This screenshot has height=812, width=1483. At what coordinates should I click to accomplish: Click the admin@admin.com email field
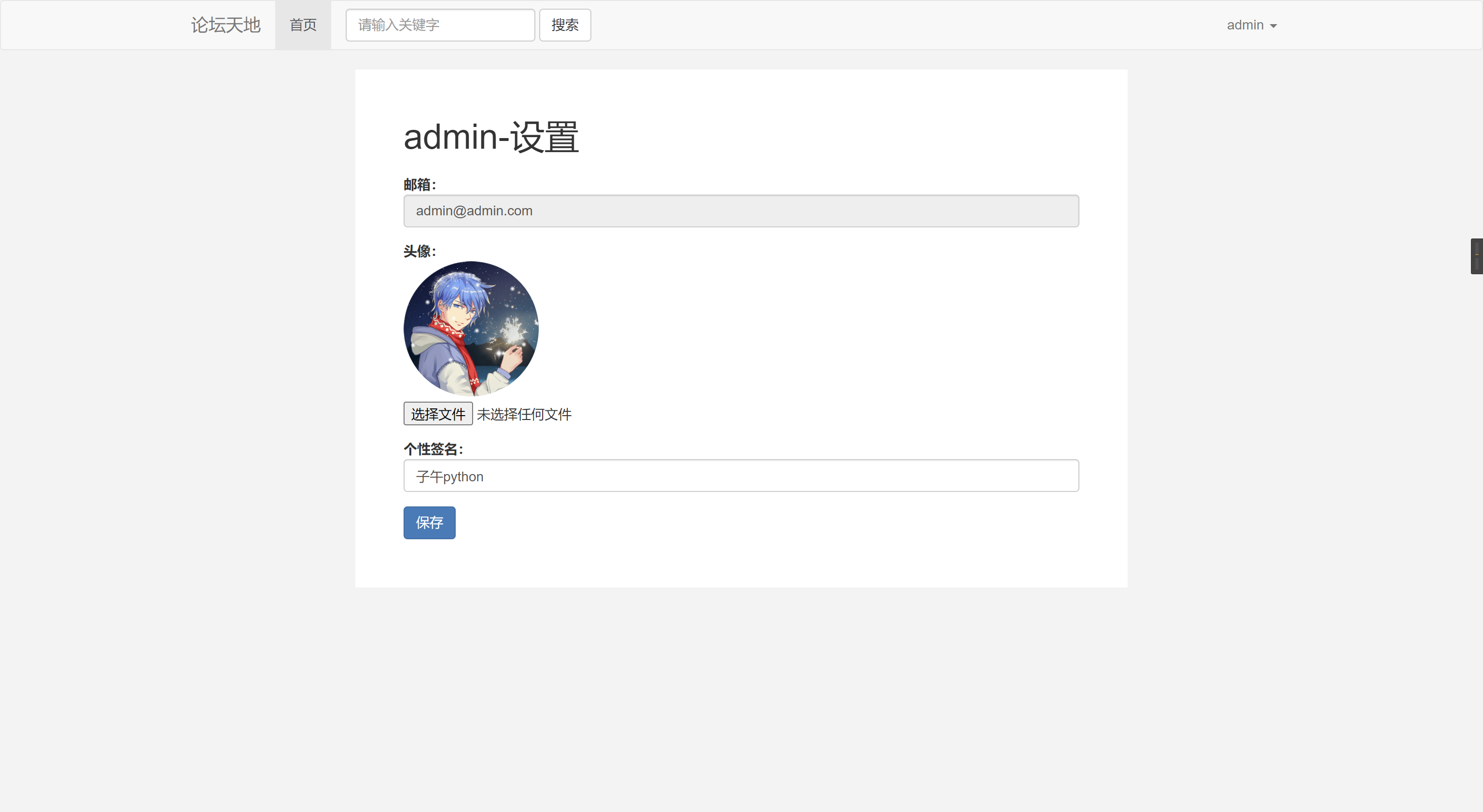point(741,211)
